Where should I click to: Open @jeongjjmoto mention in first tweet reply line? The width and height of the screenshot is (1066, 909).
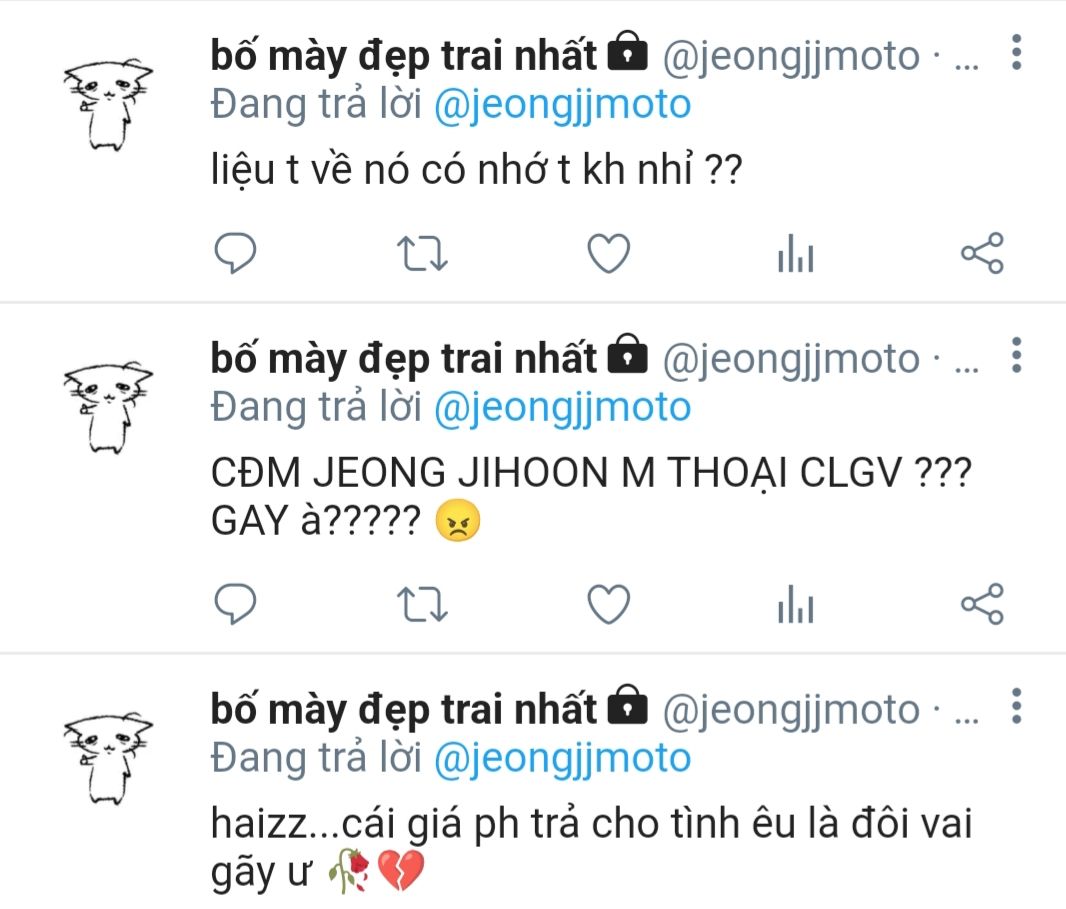click(x=562, y=105)
